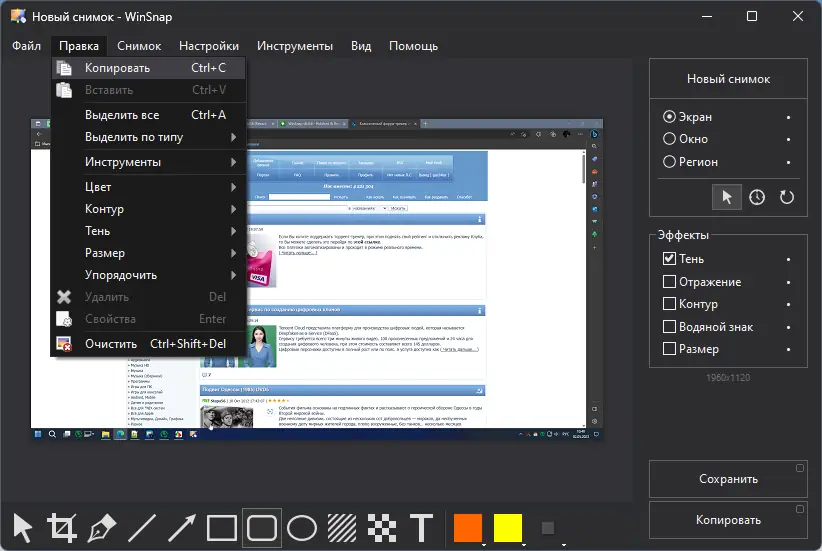Expand the Размер submenu in Правка menu
Screen dimensions: 822x551
click(148, 253)
